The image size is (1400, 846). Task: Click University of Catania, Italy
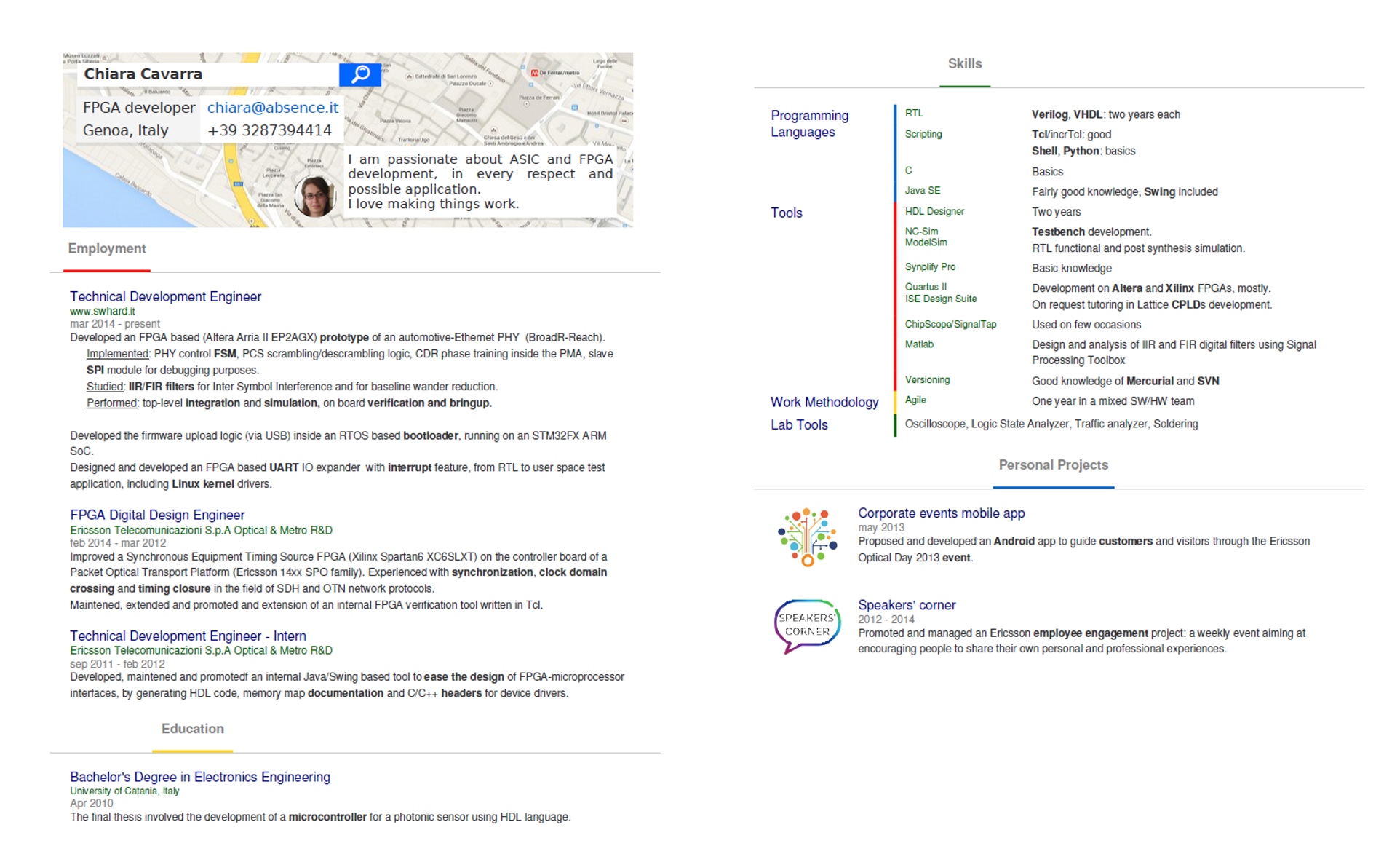click(x=124, y=791)
